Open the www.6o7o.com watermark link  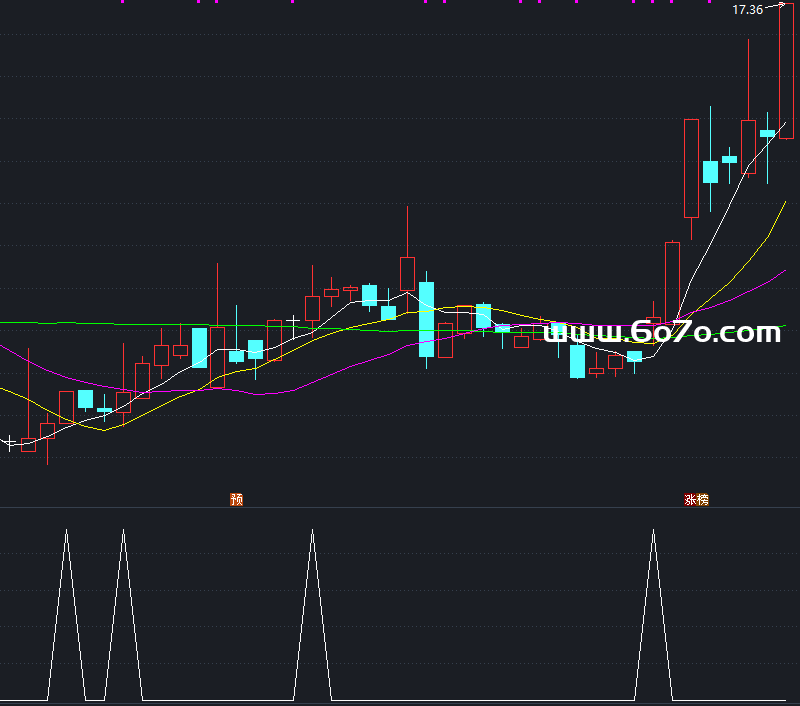661,333
